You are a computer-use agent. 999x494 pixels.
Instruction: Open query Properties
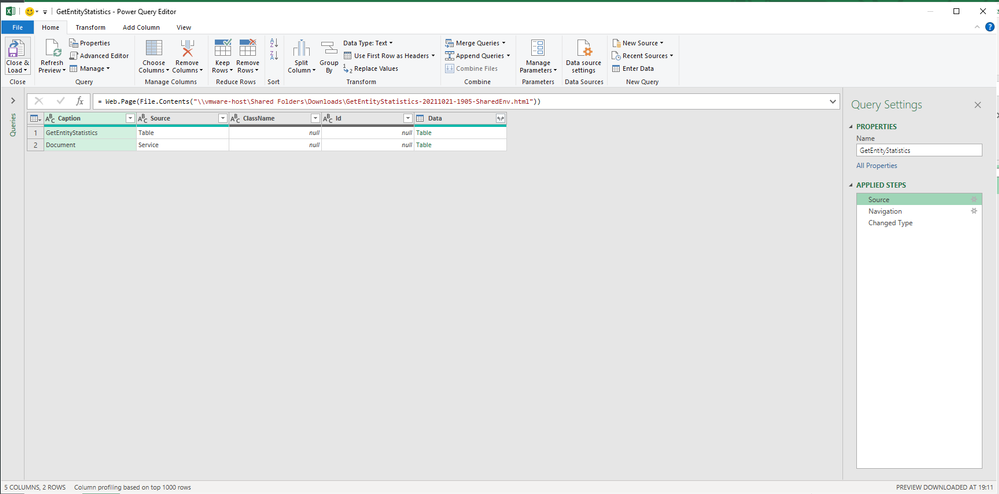pos(90,43)
